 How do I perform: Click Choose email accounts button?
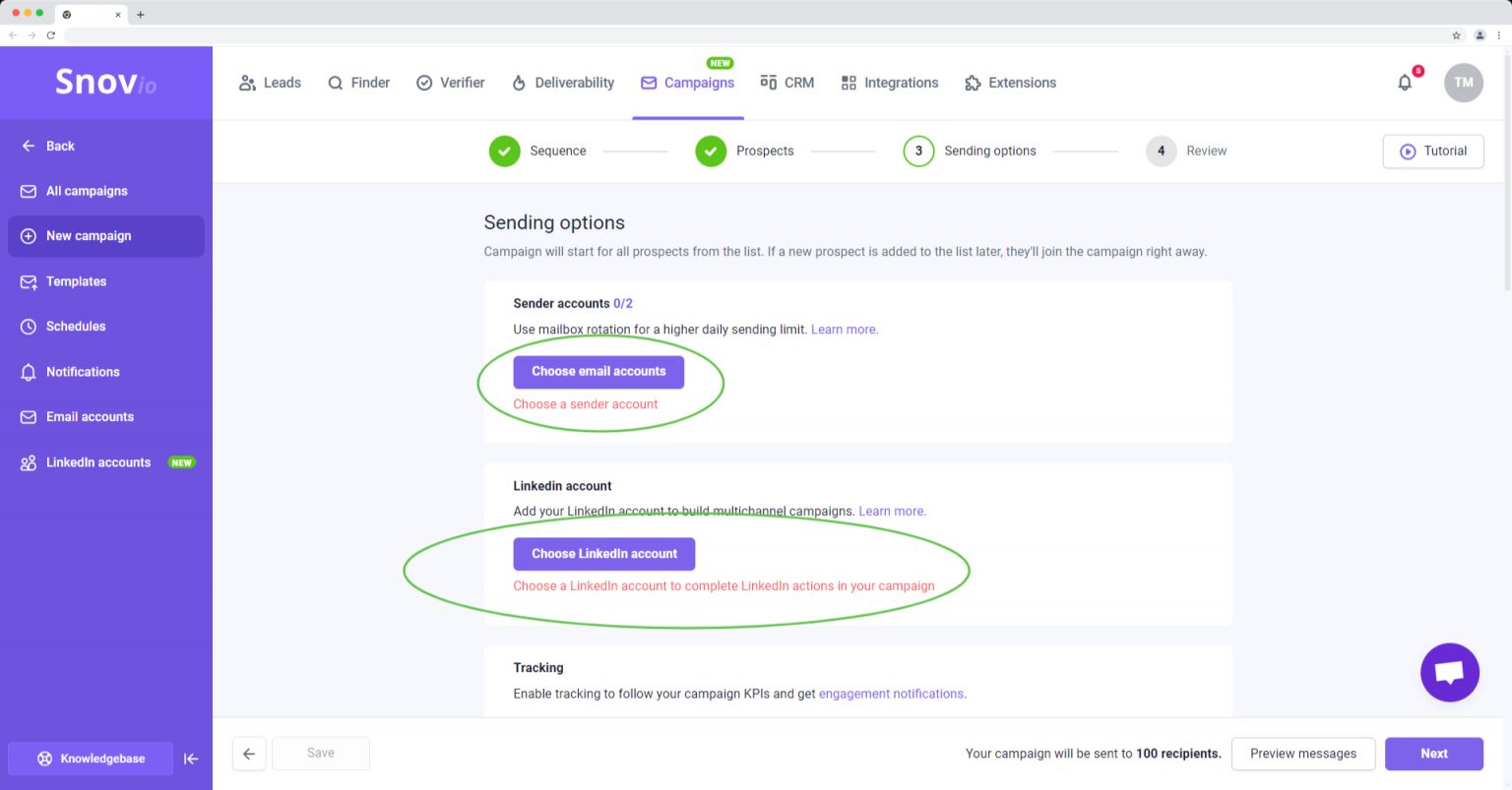point(598,371)
